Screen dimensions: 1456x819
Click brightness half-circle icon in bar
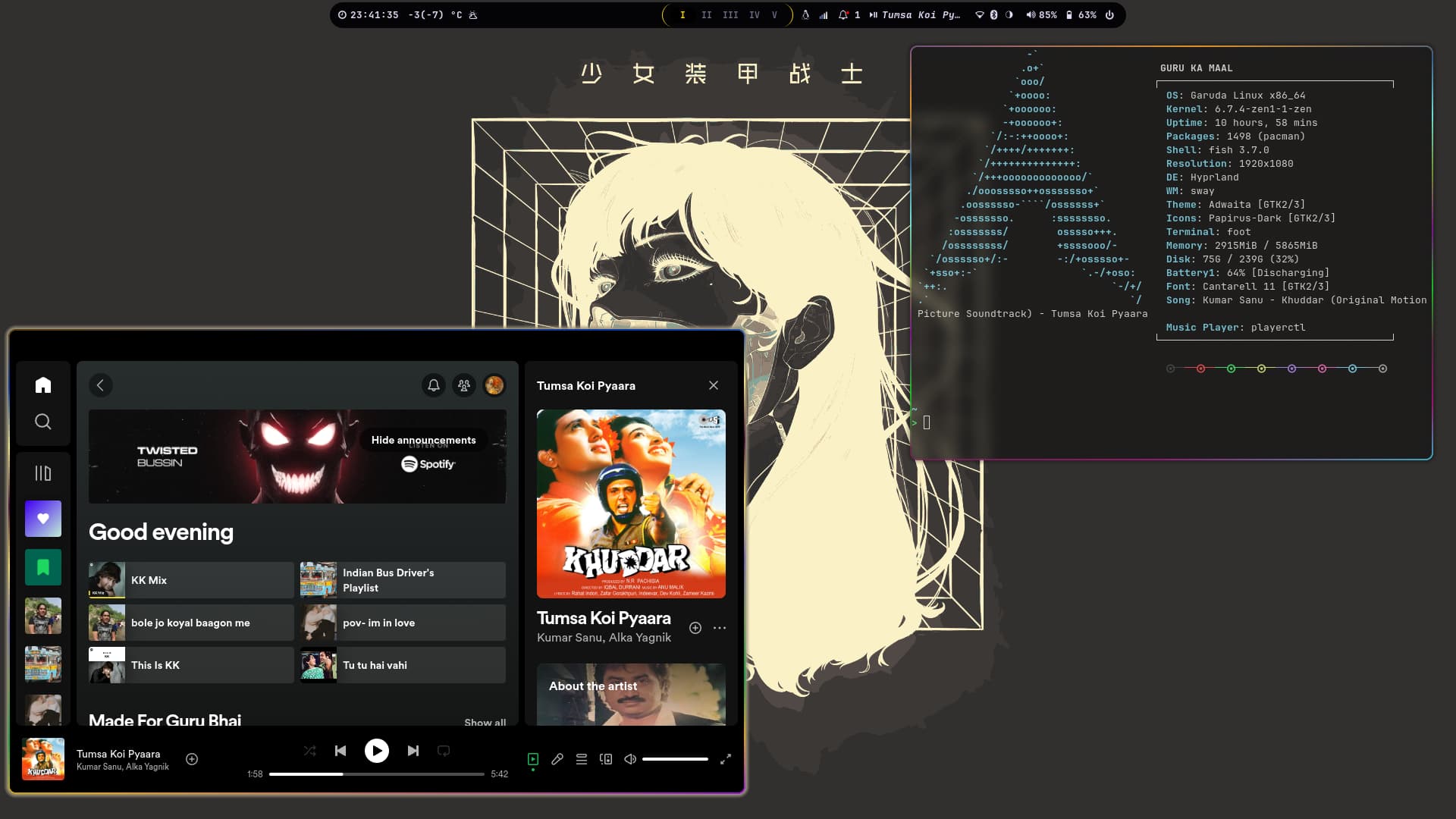1009,14
